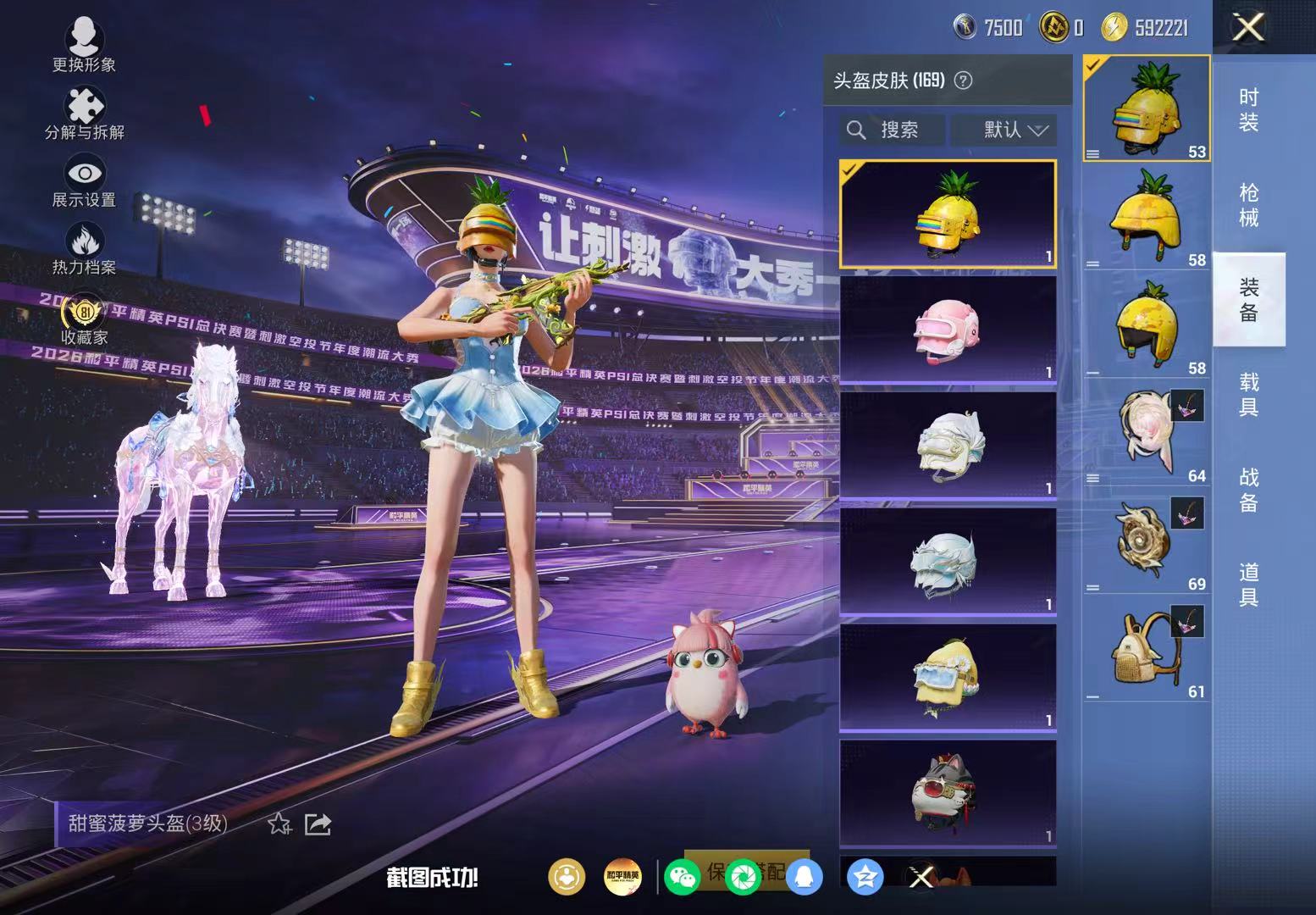Viewport: 1316px width, 915px height.
Task: Switch to the 时装 tab
Action: point(1249,110)
